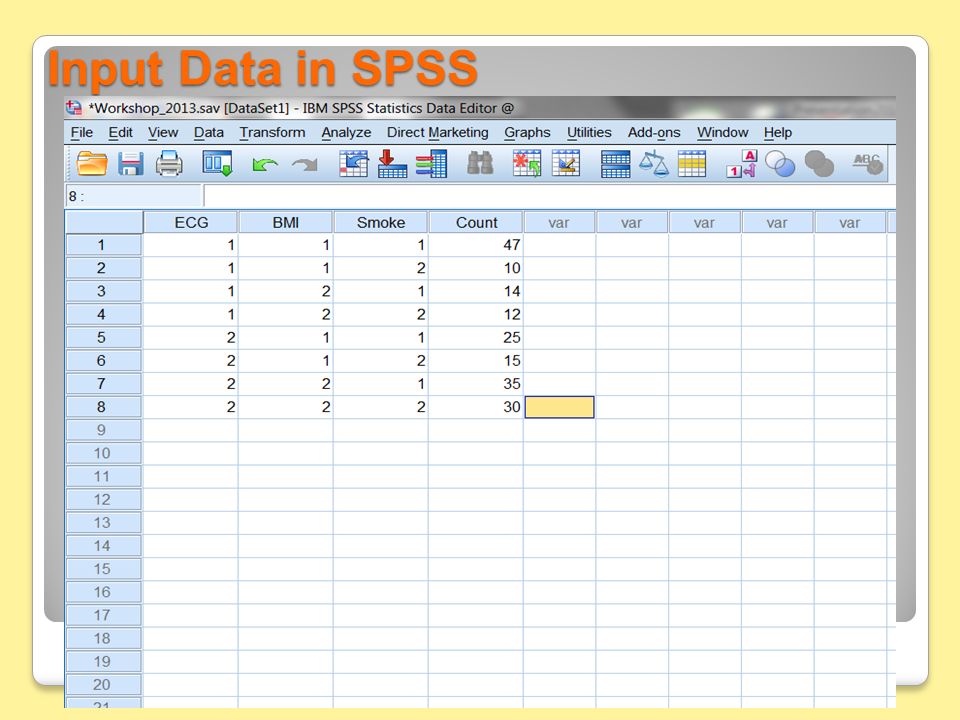Open the Recall recently used dialogs icon
Image resolution: width=960 pixels, height=720 pixels.
pos(217,164)
